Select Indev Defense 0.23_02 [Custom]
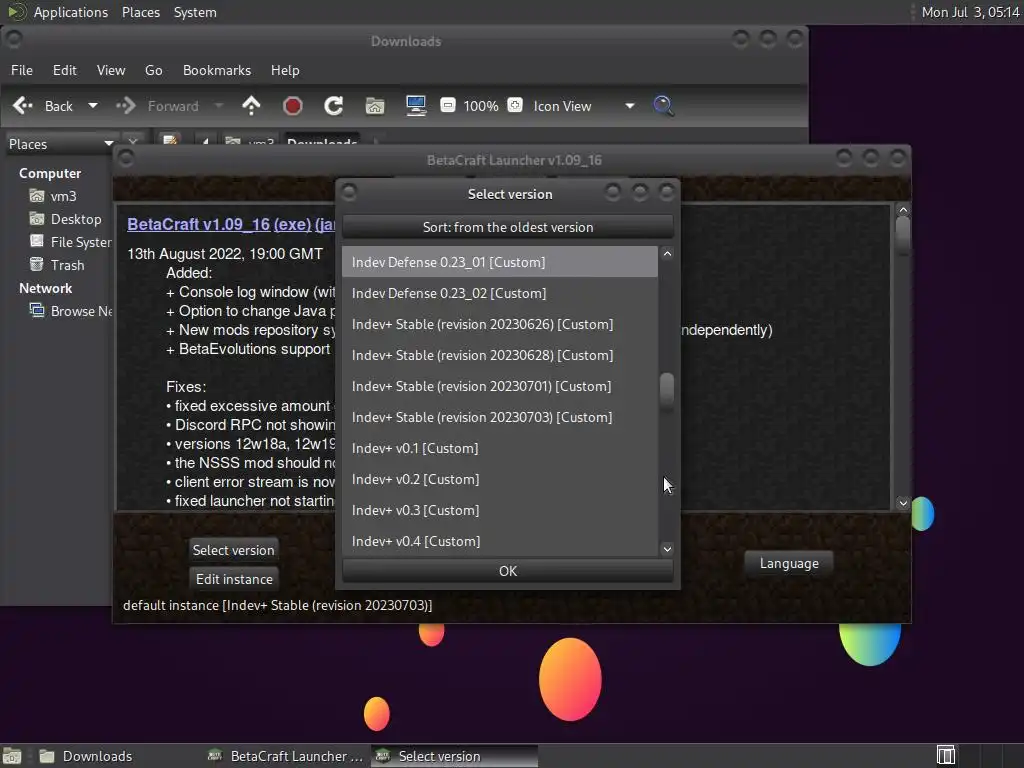Screen dimensions: 1024x768 (500, 293)
